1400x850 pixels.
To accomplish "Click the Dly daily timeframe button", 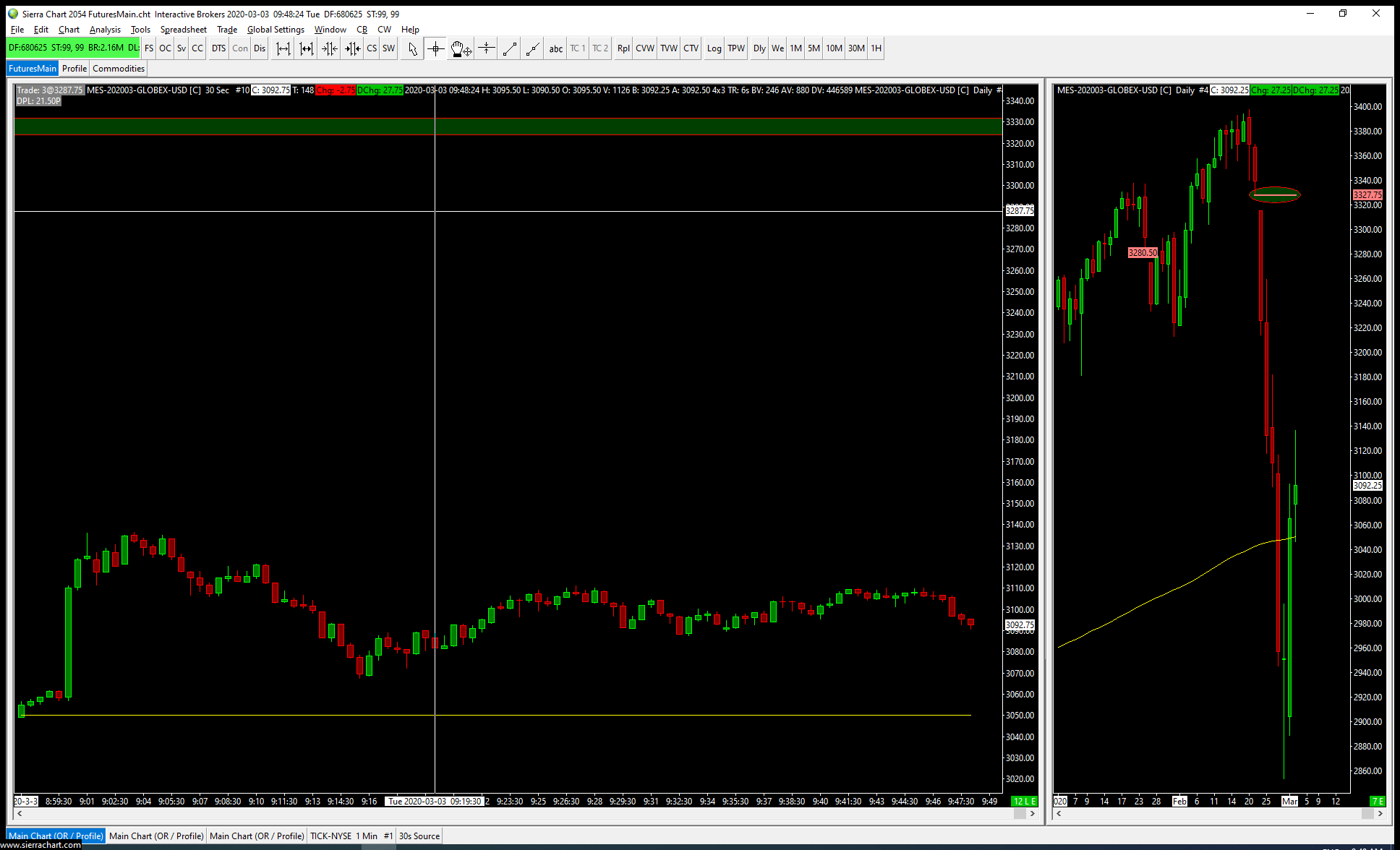I will tap(759, 48).
